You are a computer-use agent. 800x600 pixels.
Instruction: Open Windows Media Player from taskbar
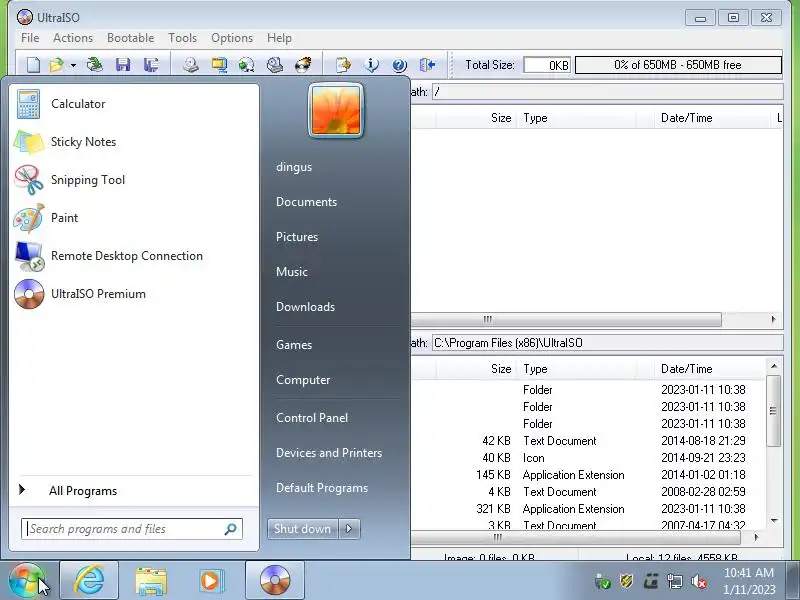pos(211,581)
